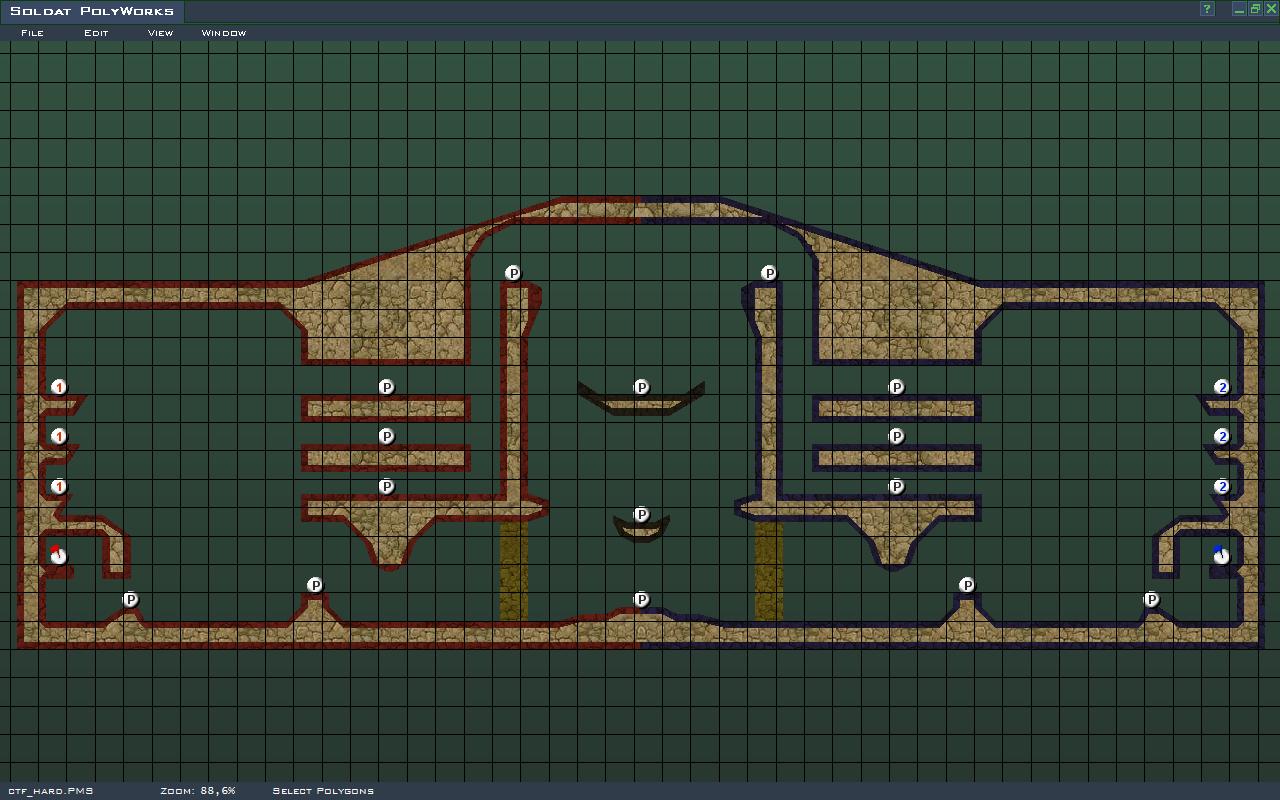Pick the middle blue team '2' spawn marker
The width and height of the screenshot is (1280, 800).
tap(1221, 437)
